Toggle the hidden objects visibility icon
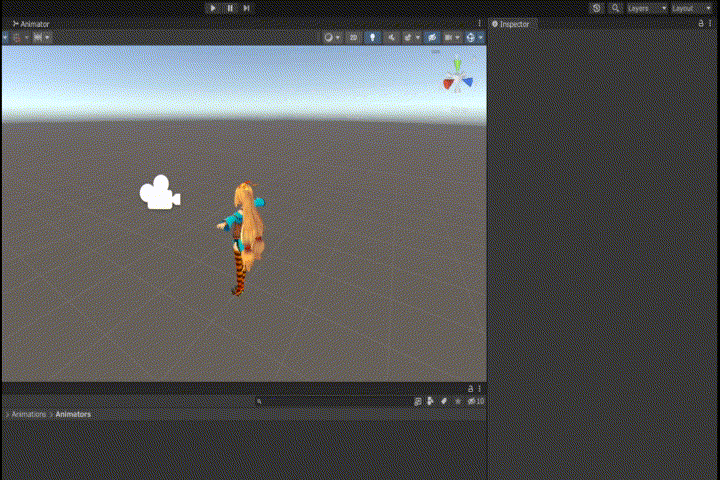This screenshot has width=720, height=480. (432, 38)
